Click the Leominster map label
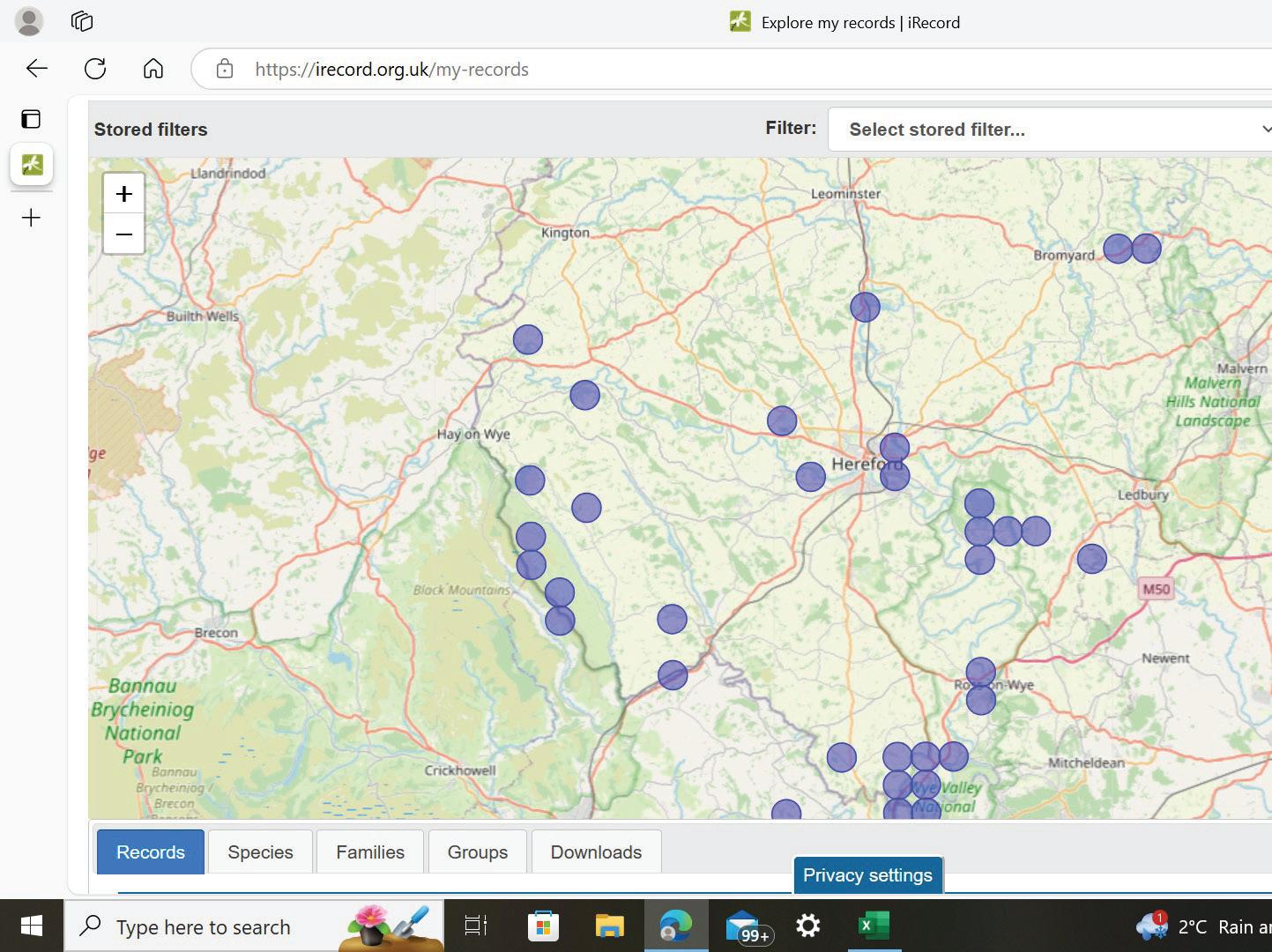This screenshot has width=1272, height=952. (845, 193)
